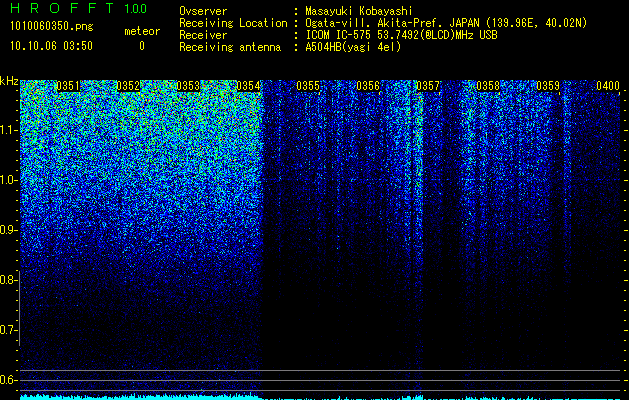Click the 1.0 kHz axis label

8,180
